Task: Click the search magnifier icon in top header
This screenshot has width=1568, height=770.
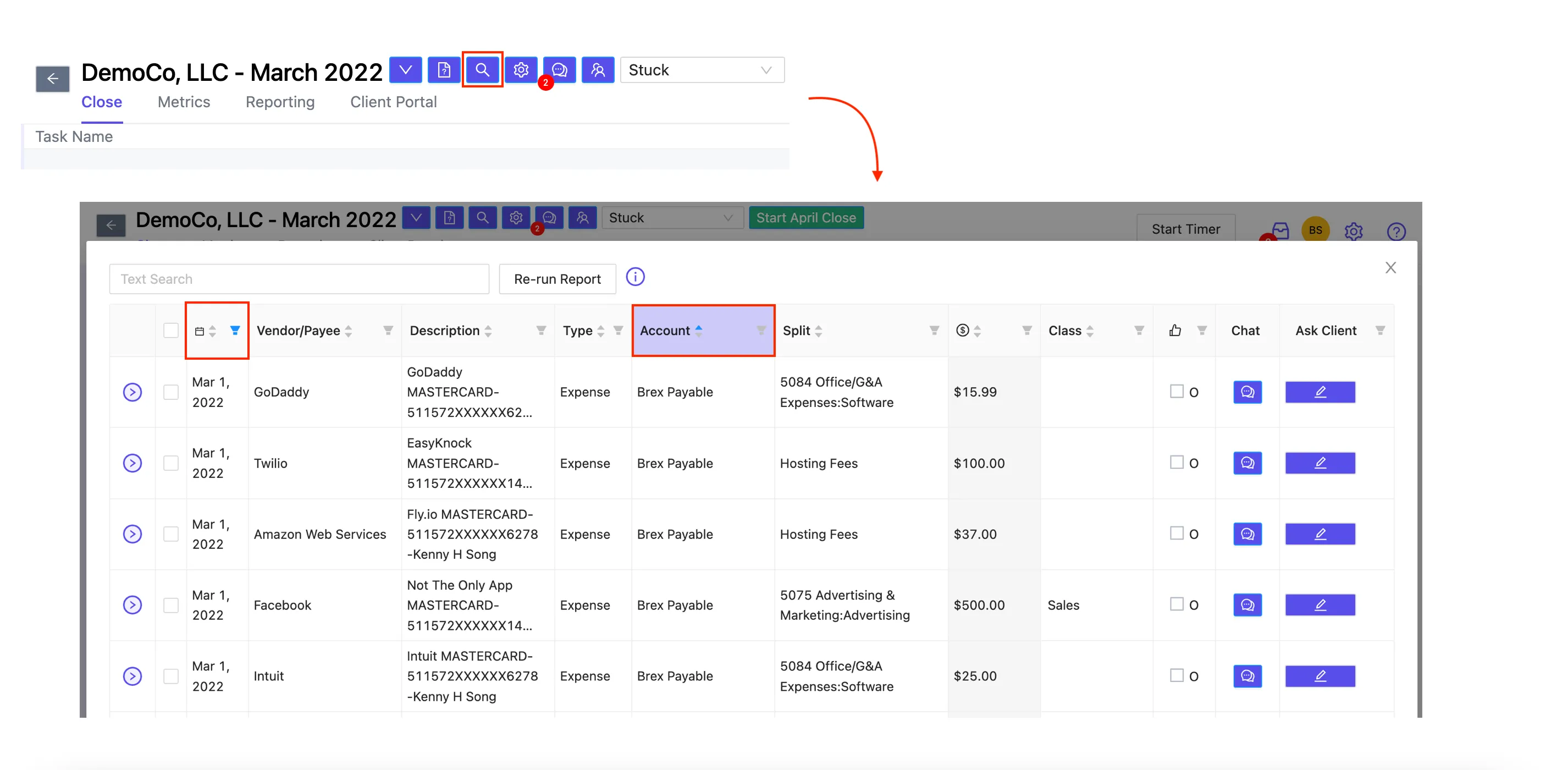Action: coord(482,70)
